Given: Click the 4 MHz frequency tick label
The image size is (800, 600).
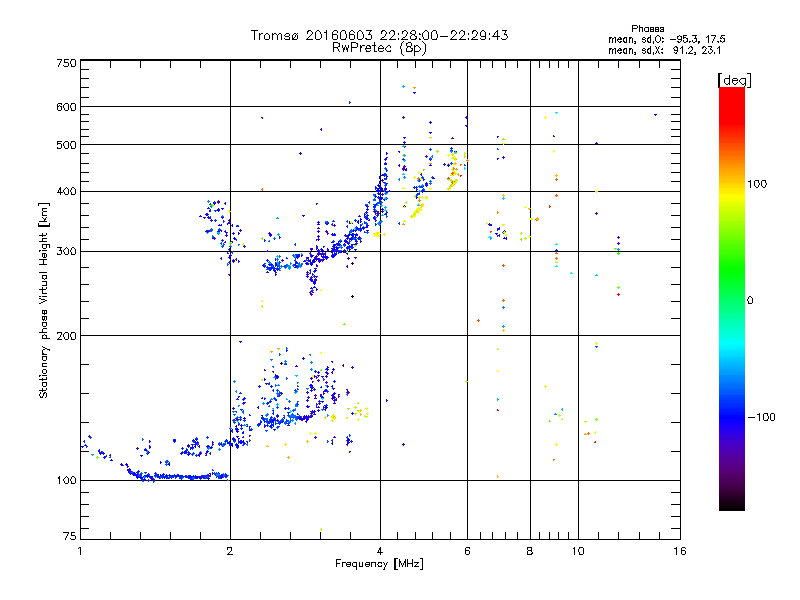Looking at the screenshot, I should tap(380, 551).
